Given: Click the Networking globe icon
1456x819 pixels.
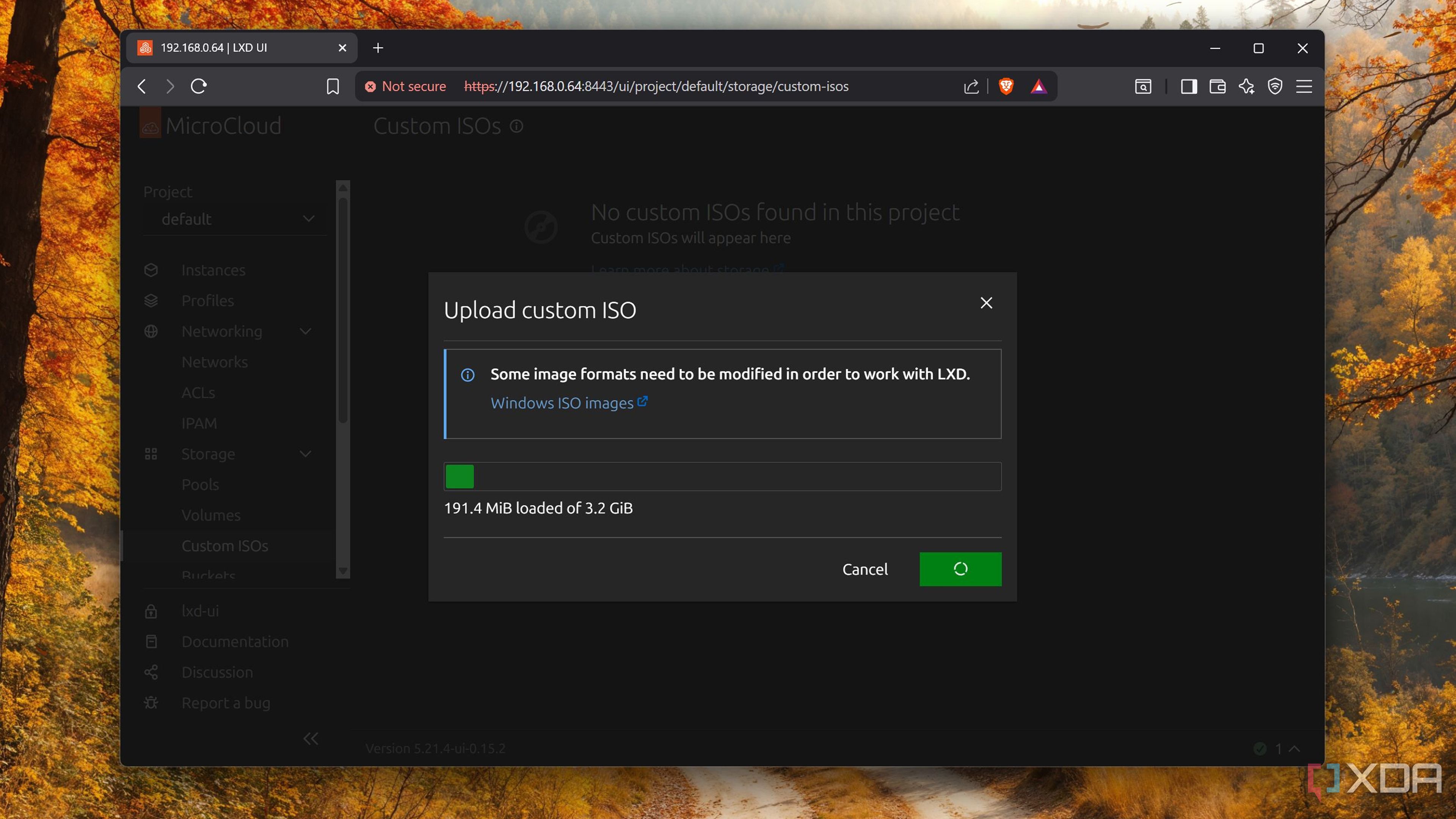Looking at the screenshot, I should click(x=151, y=331).
